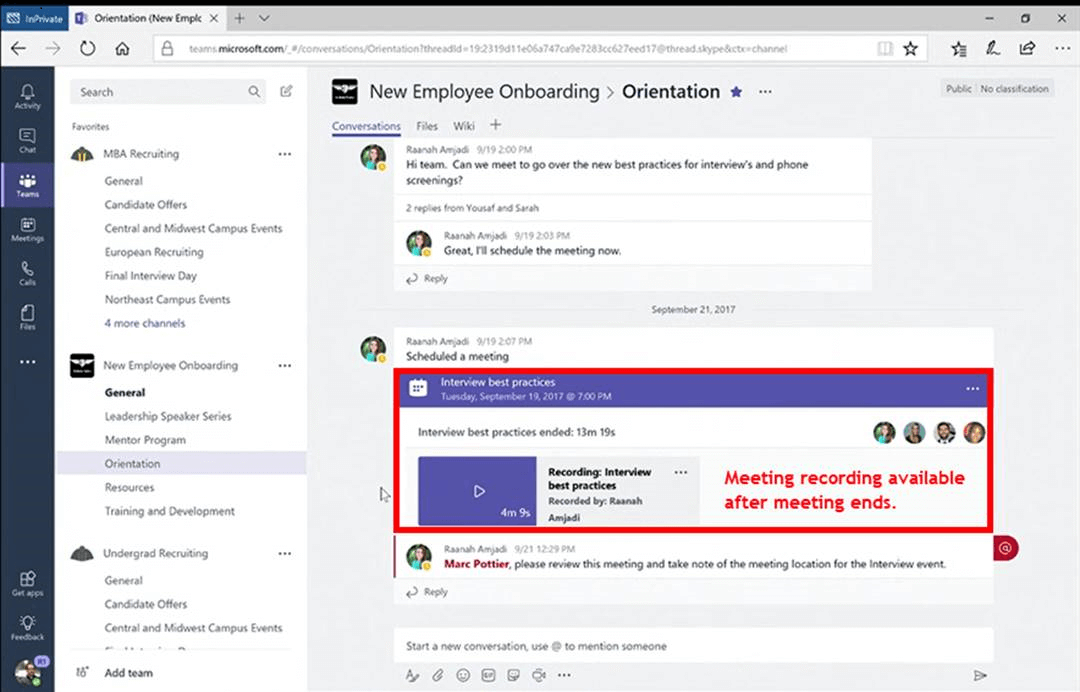This screenshot has height=692, width=1080.
Task: Open the Files sidebar icon
Action: pos(28,317)
